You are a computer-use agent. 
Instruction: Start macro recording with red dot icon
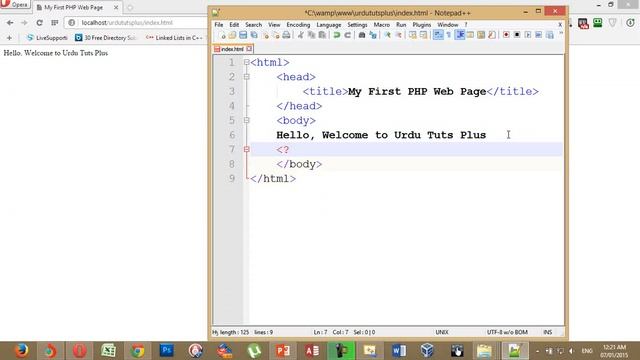506,35
